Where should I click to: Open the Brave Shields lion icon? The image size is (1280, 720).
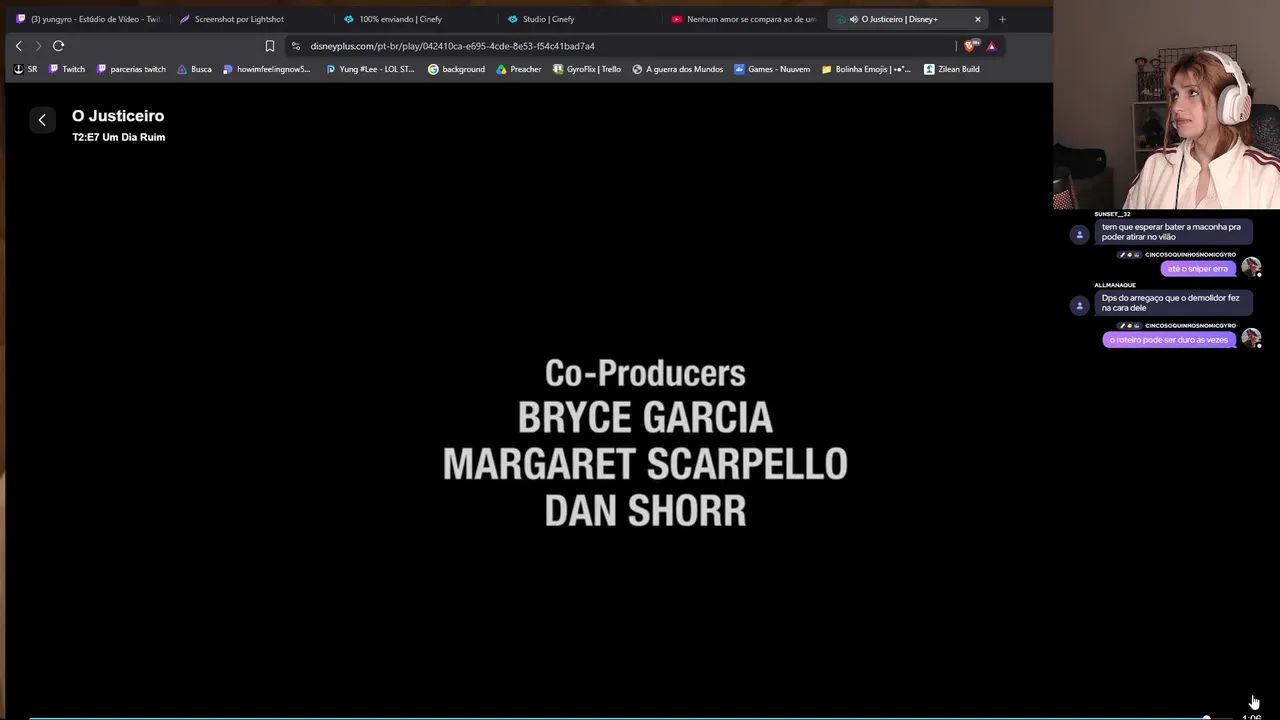pyautogui.click(x=970, y=46)
